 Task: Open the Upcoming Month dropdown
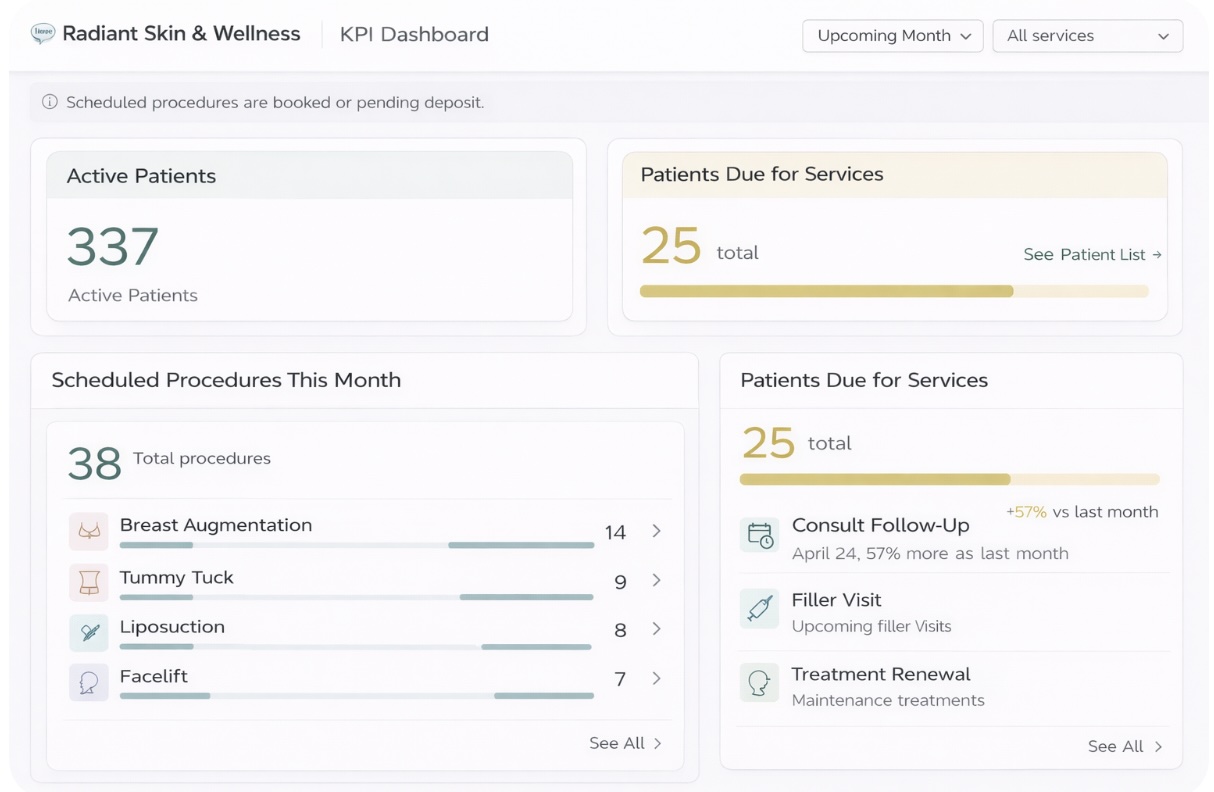tap(891, 35)
